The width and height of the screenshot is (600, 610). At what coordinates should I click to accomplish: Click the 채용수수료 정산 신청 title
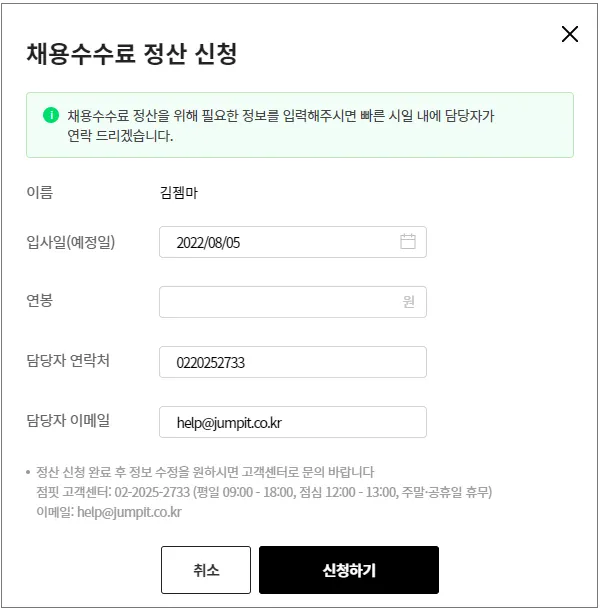[131, 54]
